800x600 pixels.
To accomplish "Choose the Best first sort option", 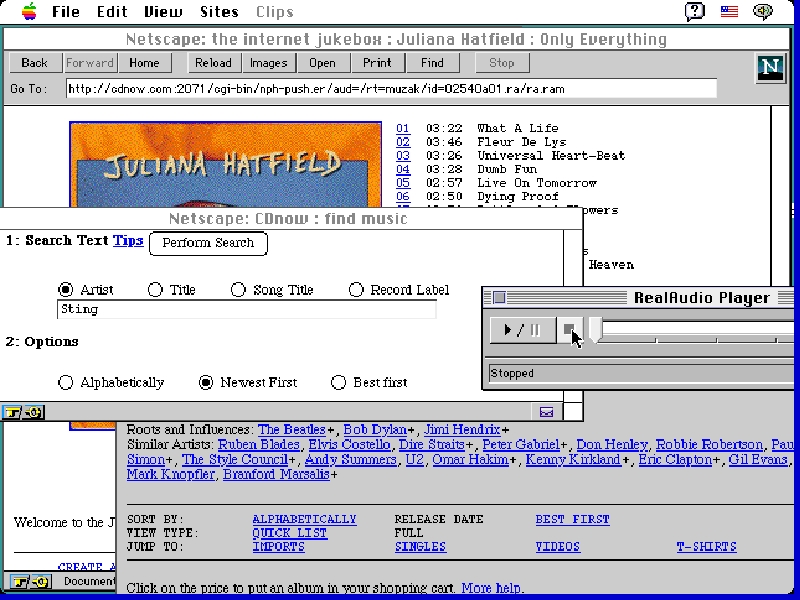I will (x=338, y=382).
